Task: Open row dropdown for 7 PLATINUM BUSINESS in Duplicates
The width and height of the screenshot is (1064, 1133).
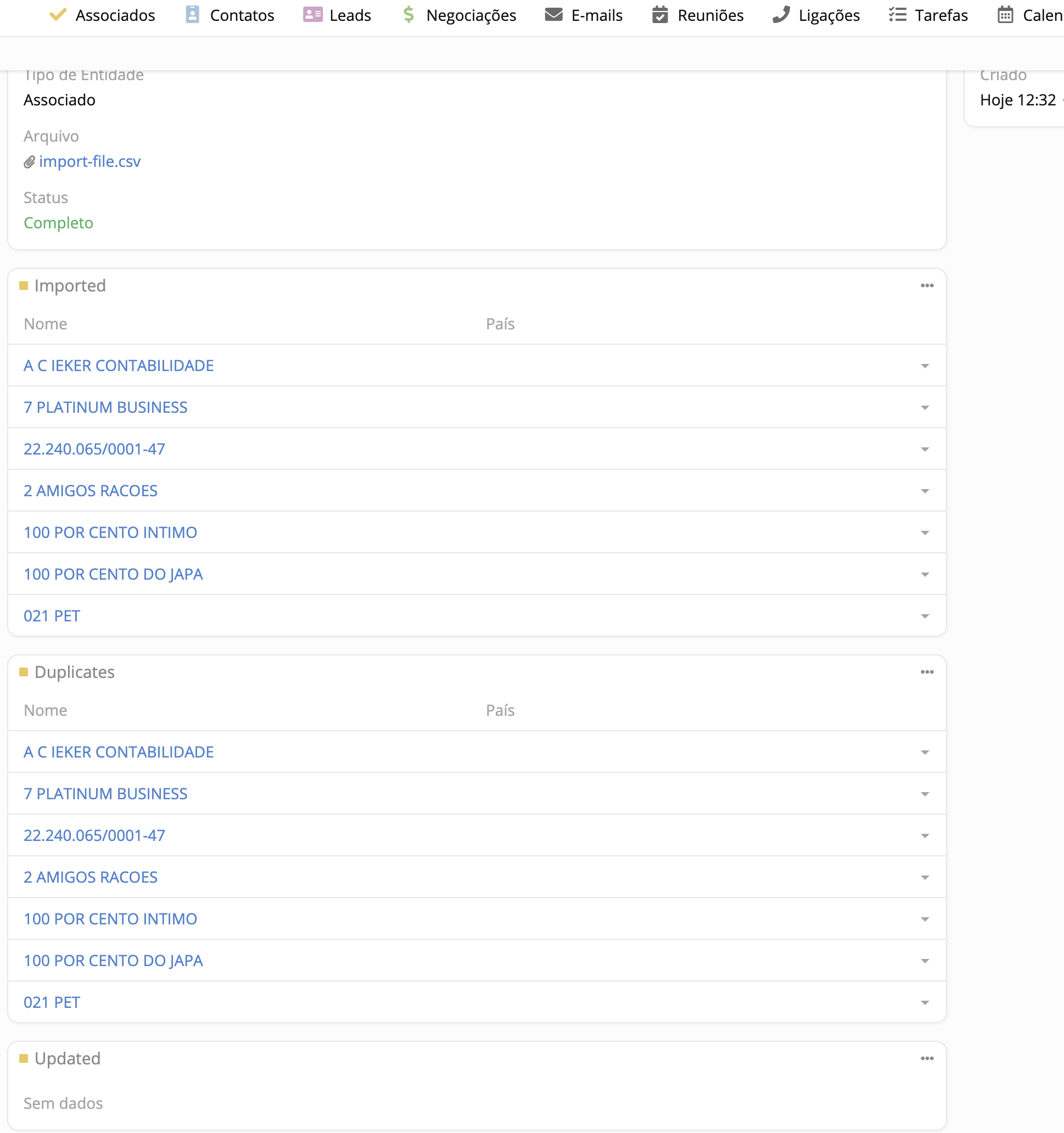Action: pos(925,794)
